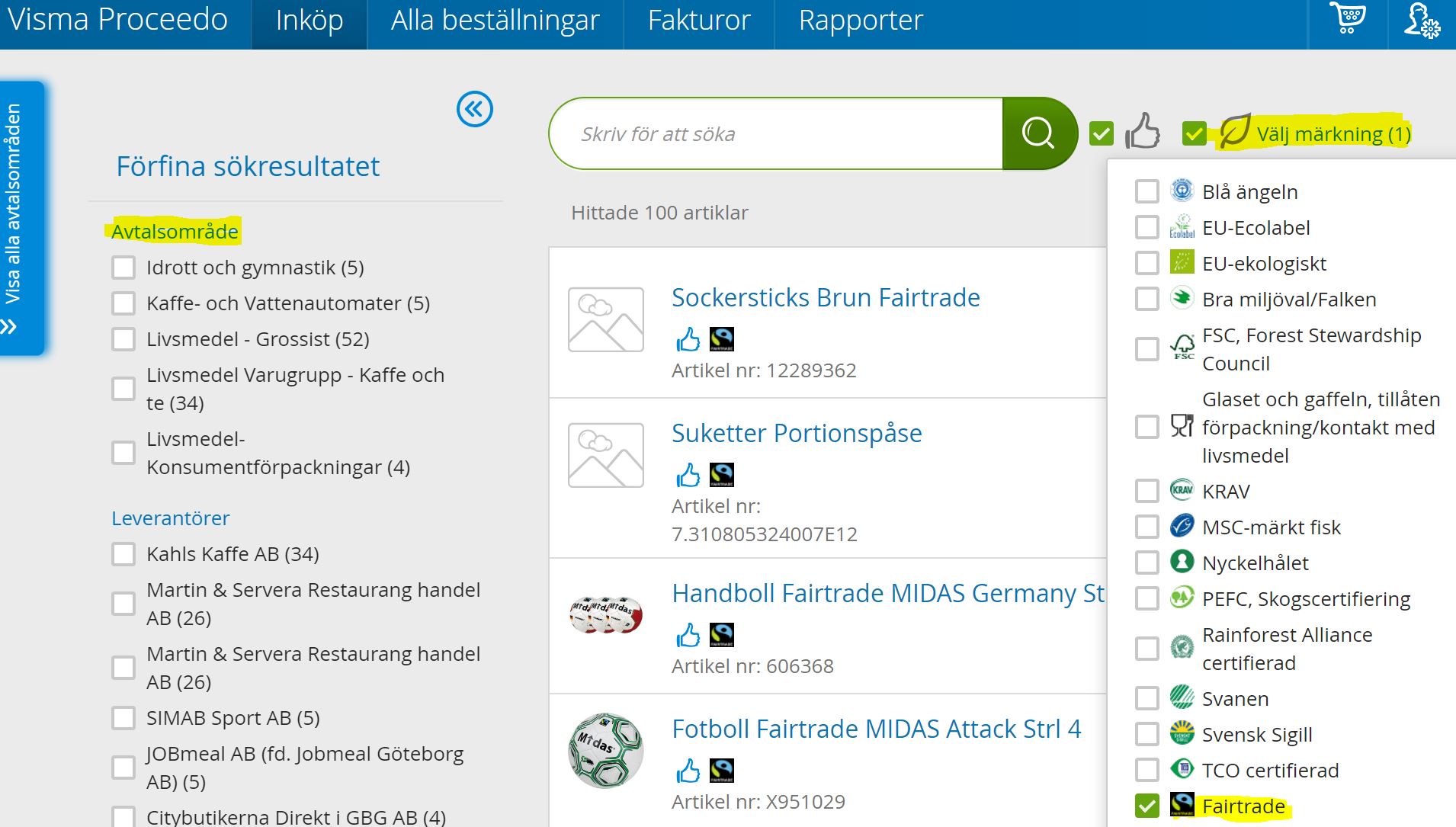Click the thumbs-up icon under Suketter Portionspåse
1456x827 pixels.
pyautogui.click(x=688, y=475)
